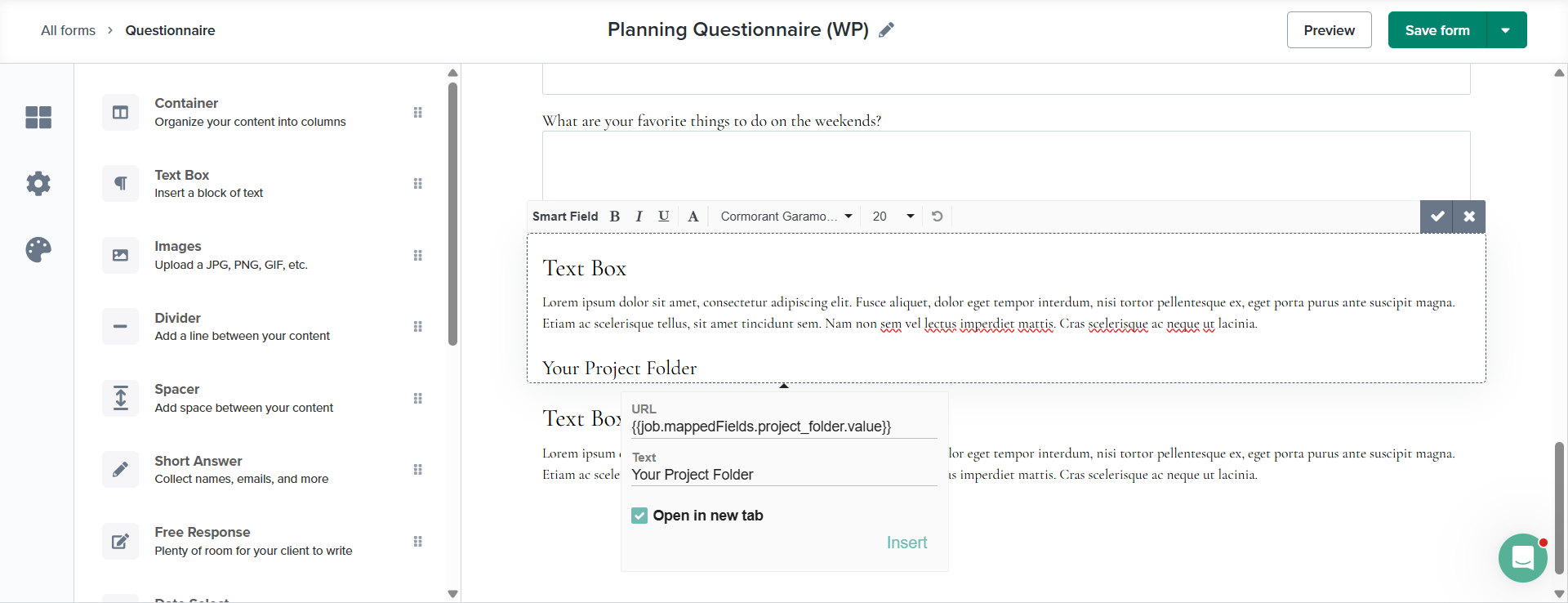Select the Short Answer element

pos(241,469)
